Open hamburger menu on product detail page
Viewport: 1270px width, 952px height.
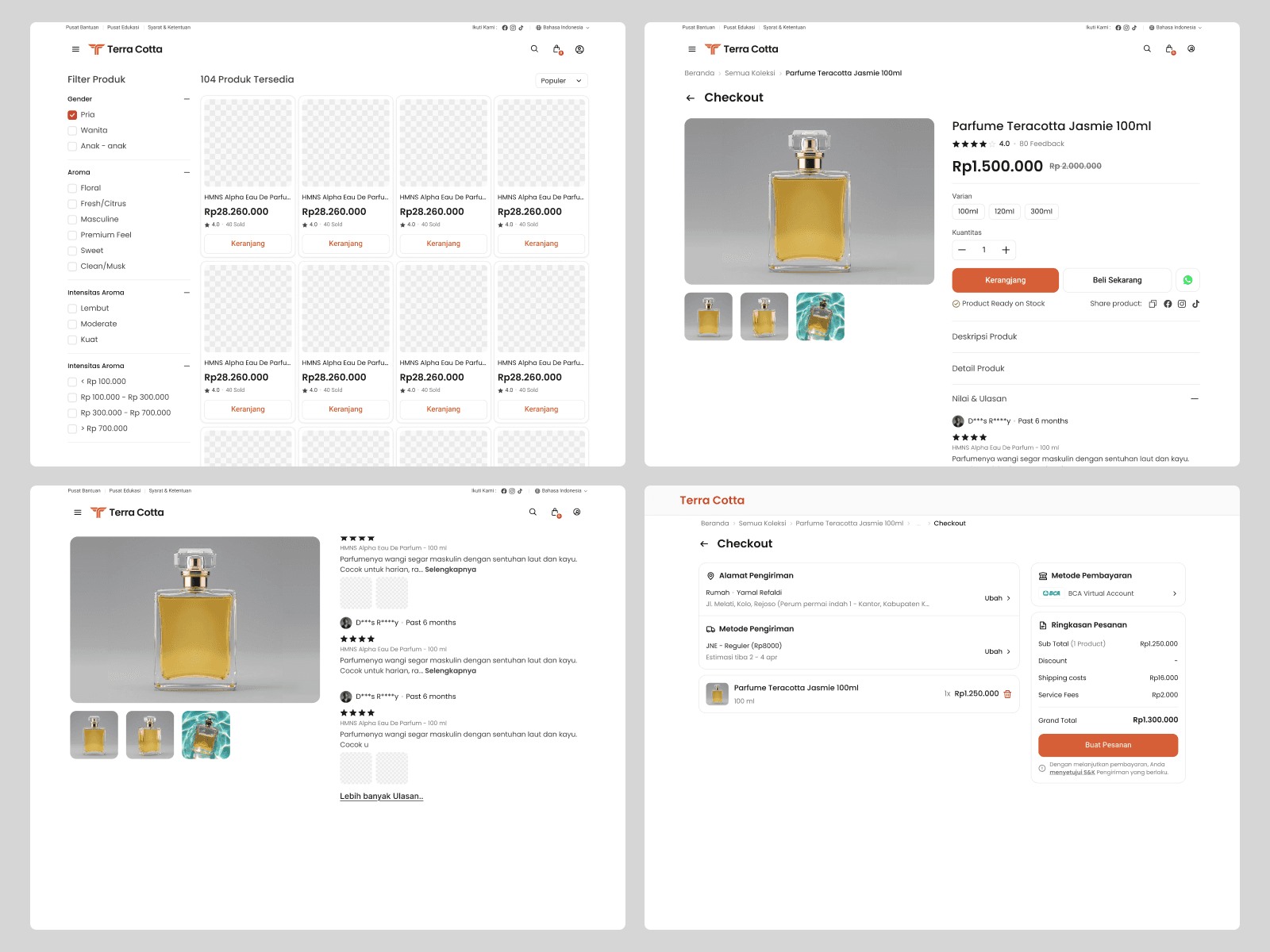click(691, 49)
